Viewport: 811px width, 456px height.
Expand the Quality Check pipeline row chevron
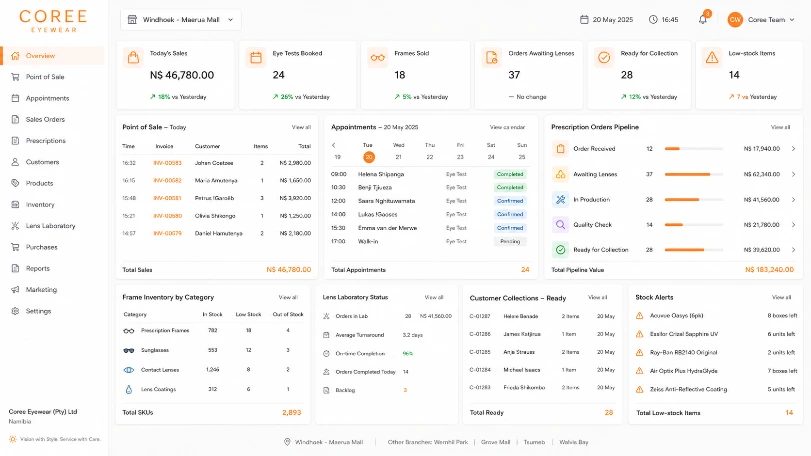[793, 225]
